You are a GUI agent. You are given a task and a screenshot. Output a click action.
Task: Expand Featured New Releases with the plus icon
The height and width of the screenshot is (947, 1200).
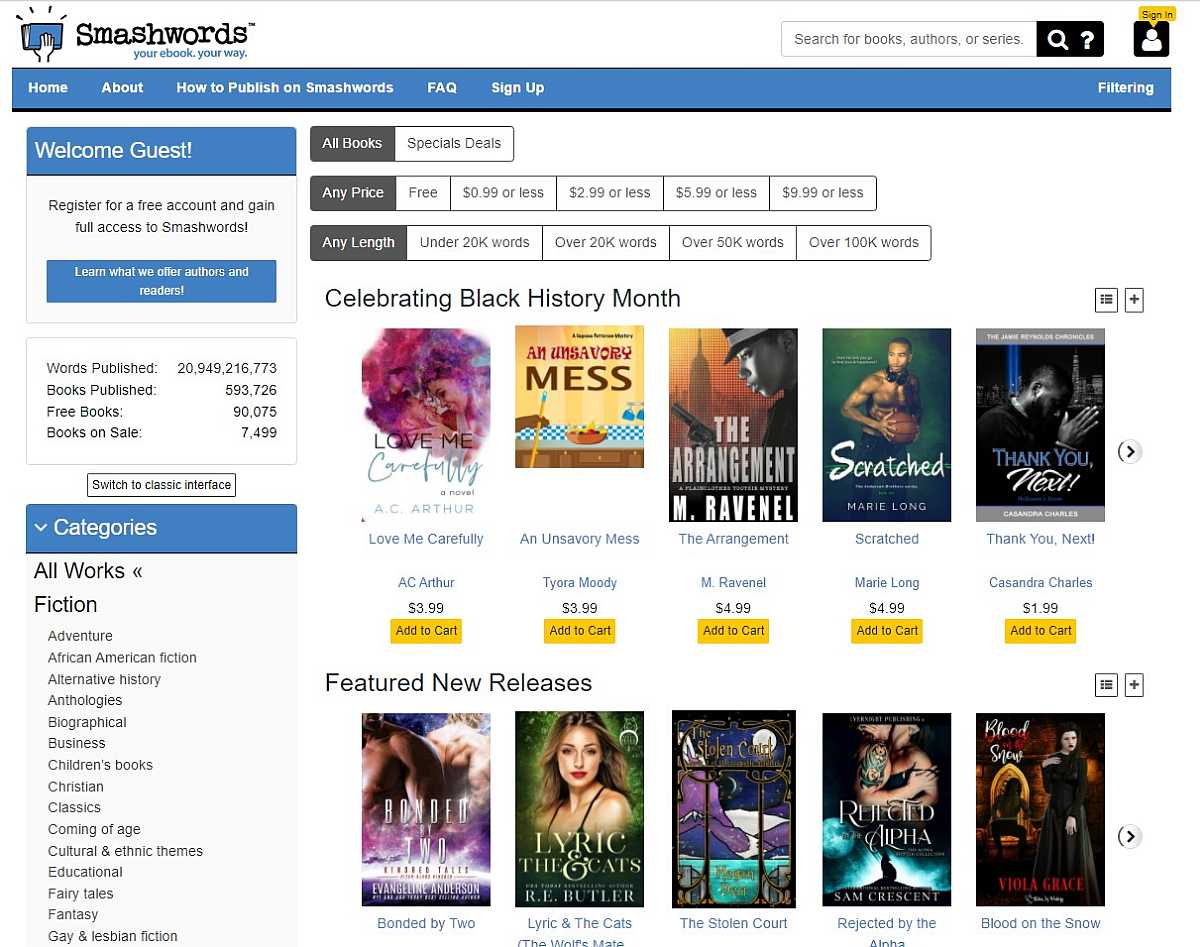pyautogui.click(x=1134, y=685)
